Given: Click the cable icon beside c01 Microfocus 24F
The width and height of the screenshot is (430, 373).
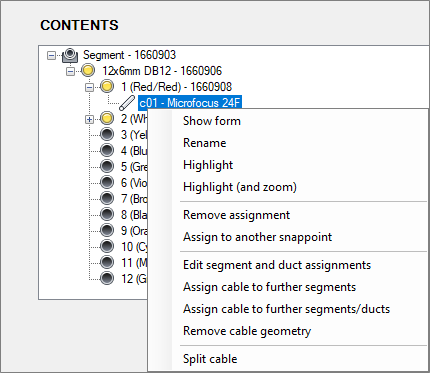Looking at the screenshot, I should point(127,103).
